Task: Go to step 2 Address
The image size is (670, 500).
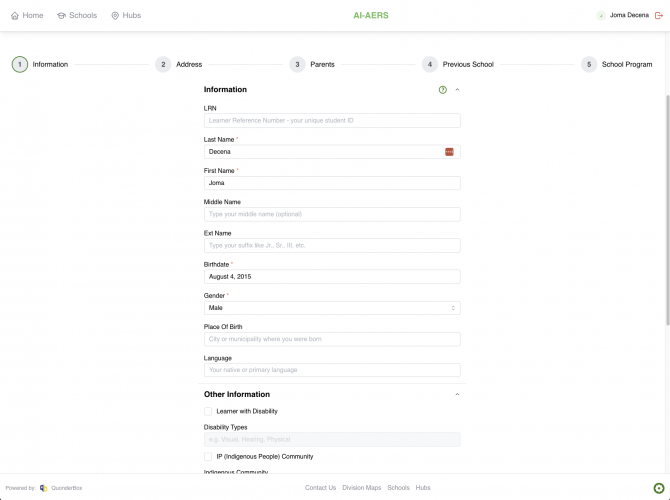Action: point(179,65)
